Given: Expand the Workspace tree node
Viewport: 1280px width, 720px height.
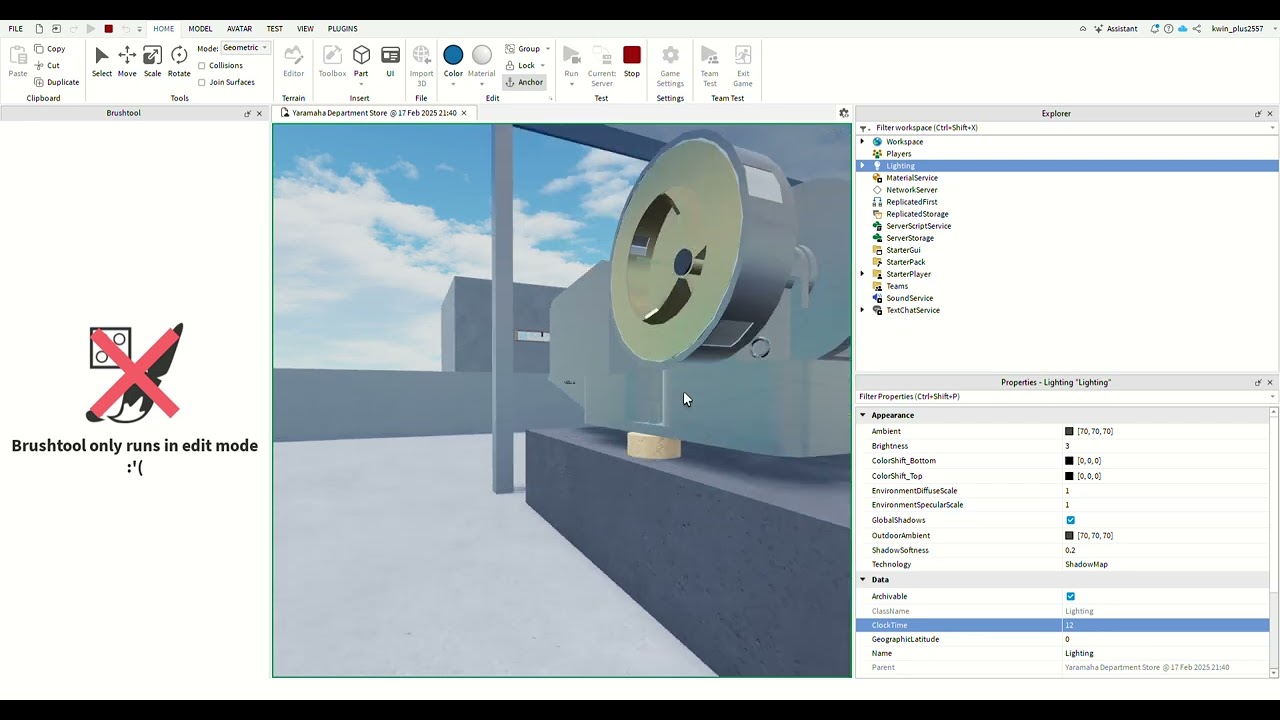Looking at the screenshot, I should [862, 142].
